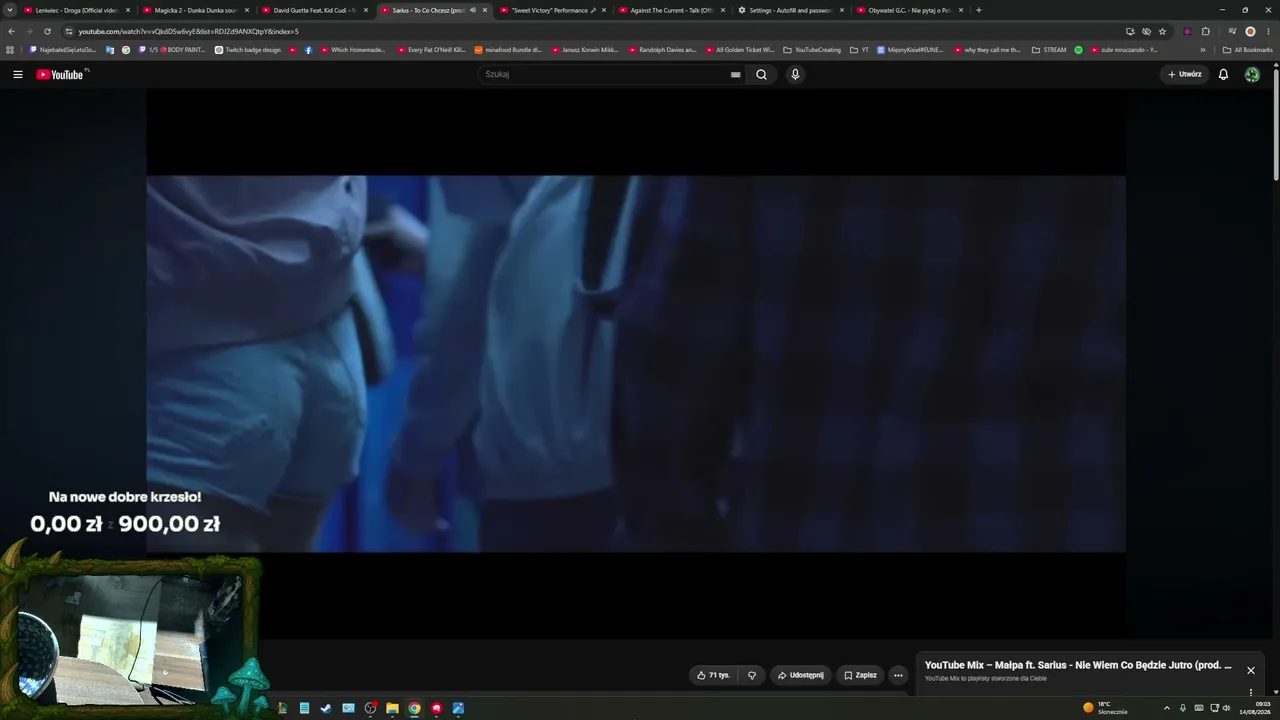Screen dimensions: 1280x720
Task: Switch to Magicka 2 - Dunka Dunka tab
Action: [x=196, y=10]
